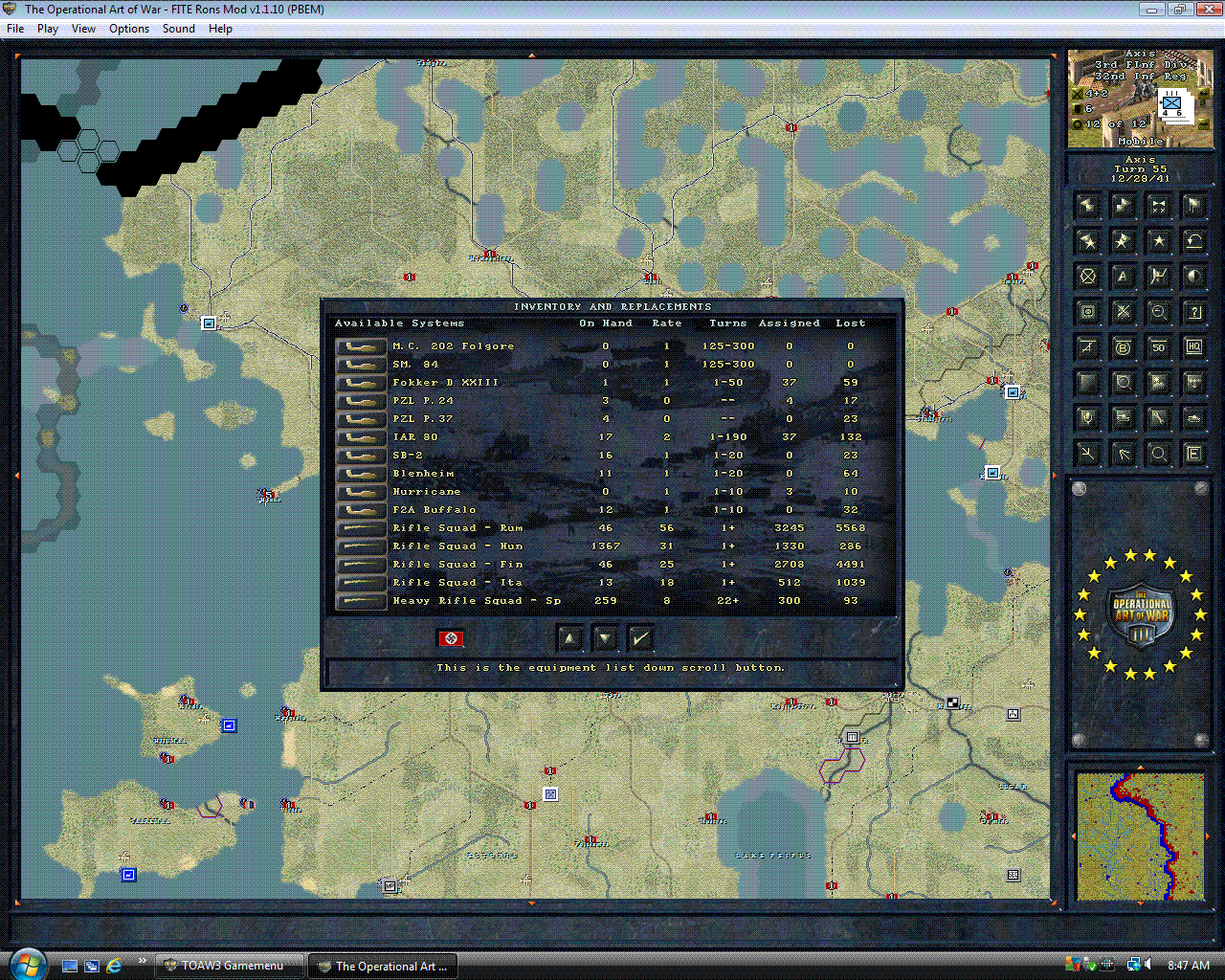Click the Lost column header

[850, 323]
